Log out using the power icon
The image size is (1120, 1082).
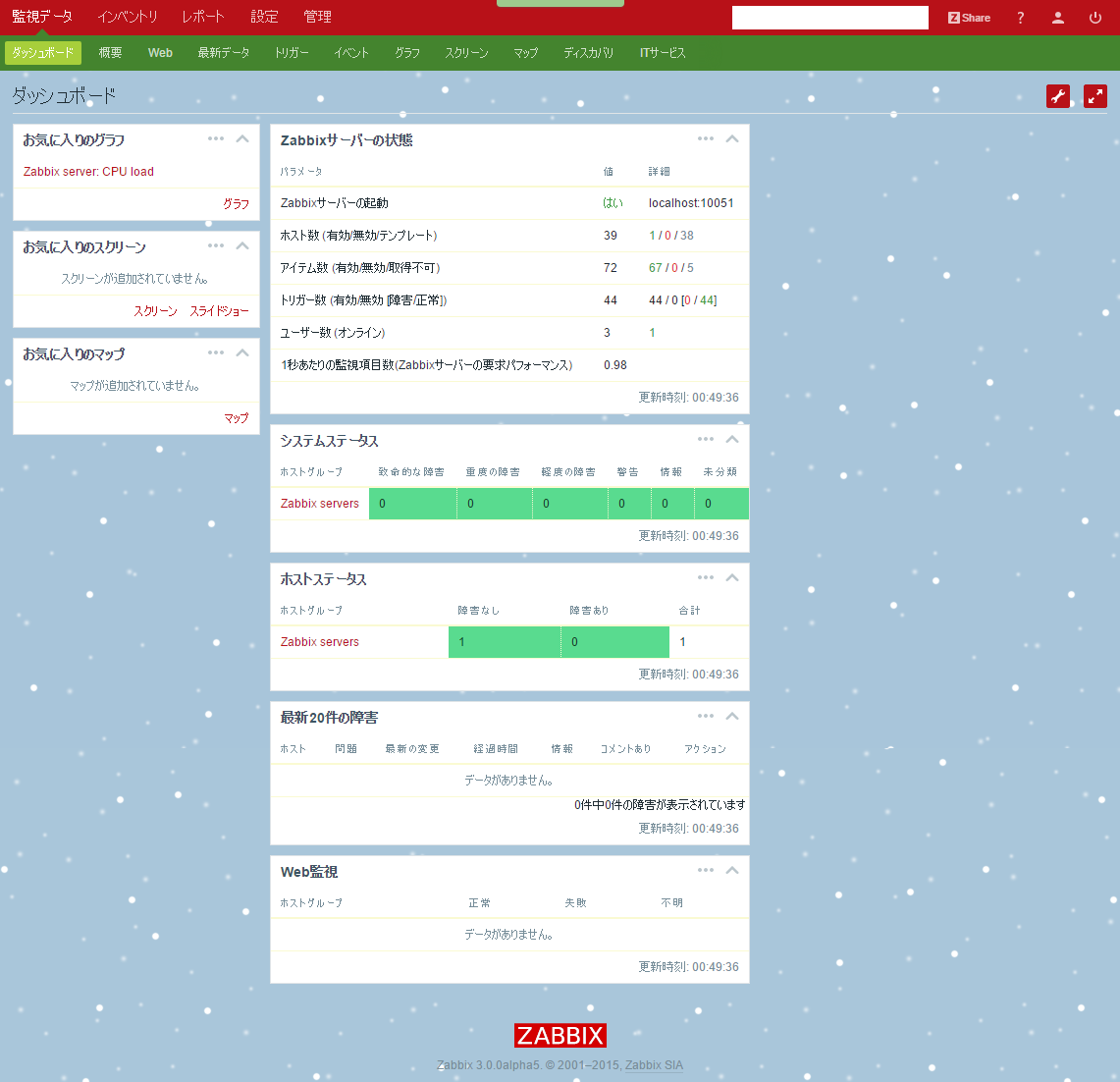tap(1093, 17)
